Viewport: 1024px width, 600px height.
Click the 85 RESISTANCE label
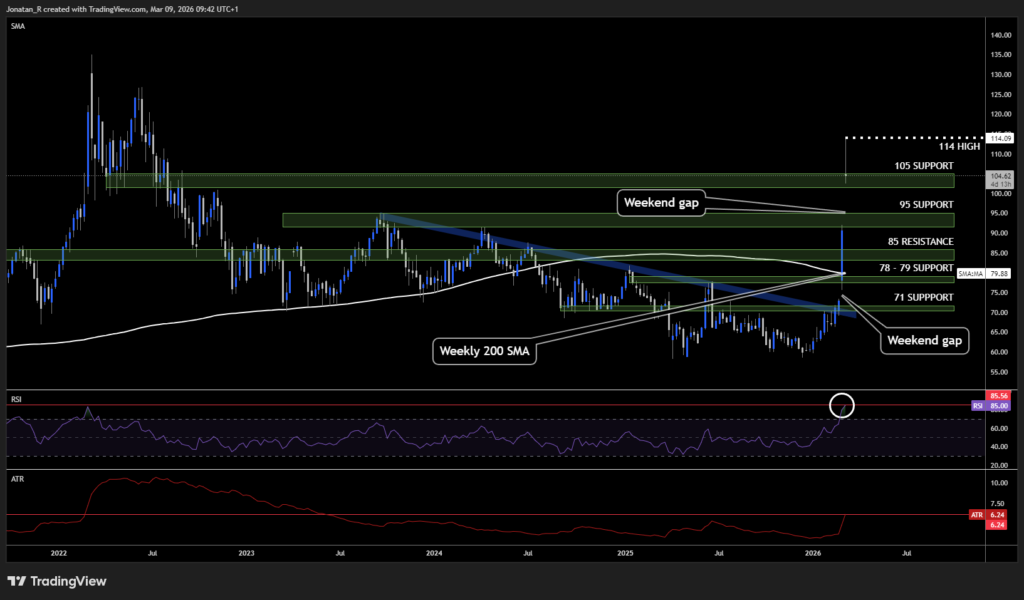[x=920, y=242]
